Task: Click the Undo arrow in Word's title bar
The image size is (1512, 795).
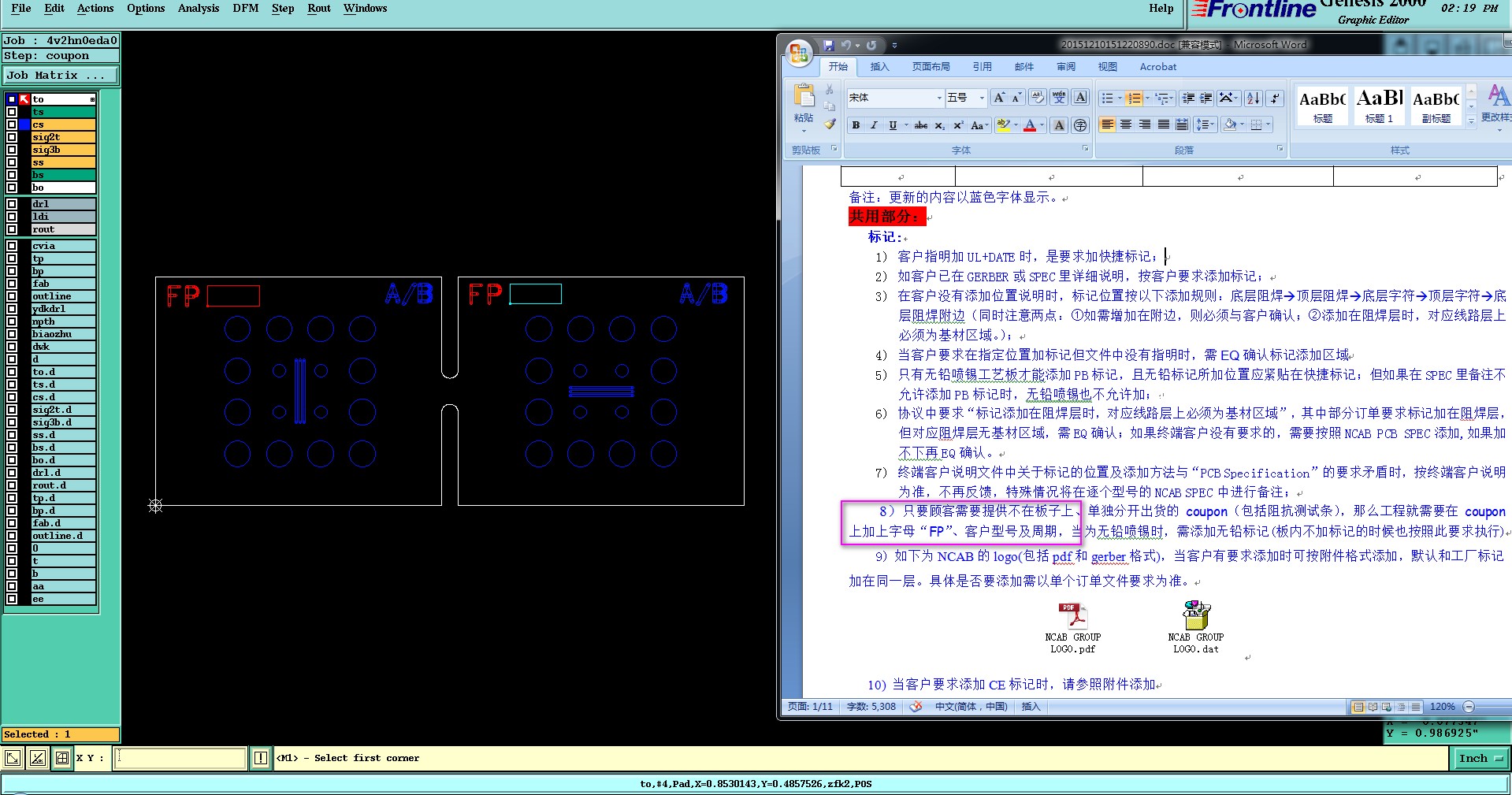Action: (x=846, y=46)
